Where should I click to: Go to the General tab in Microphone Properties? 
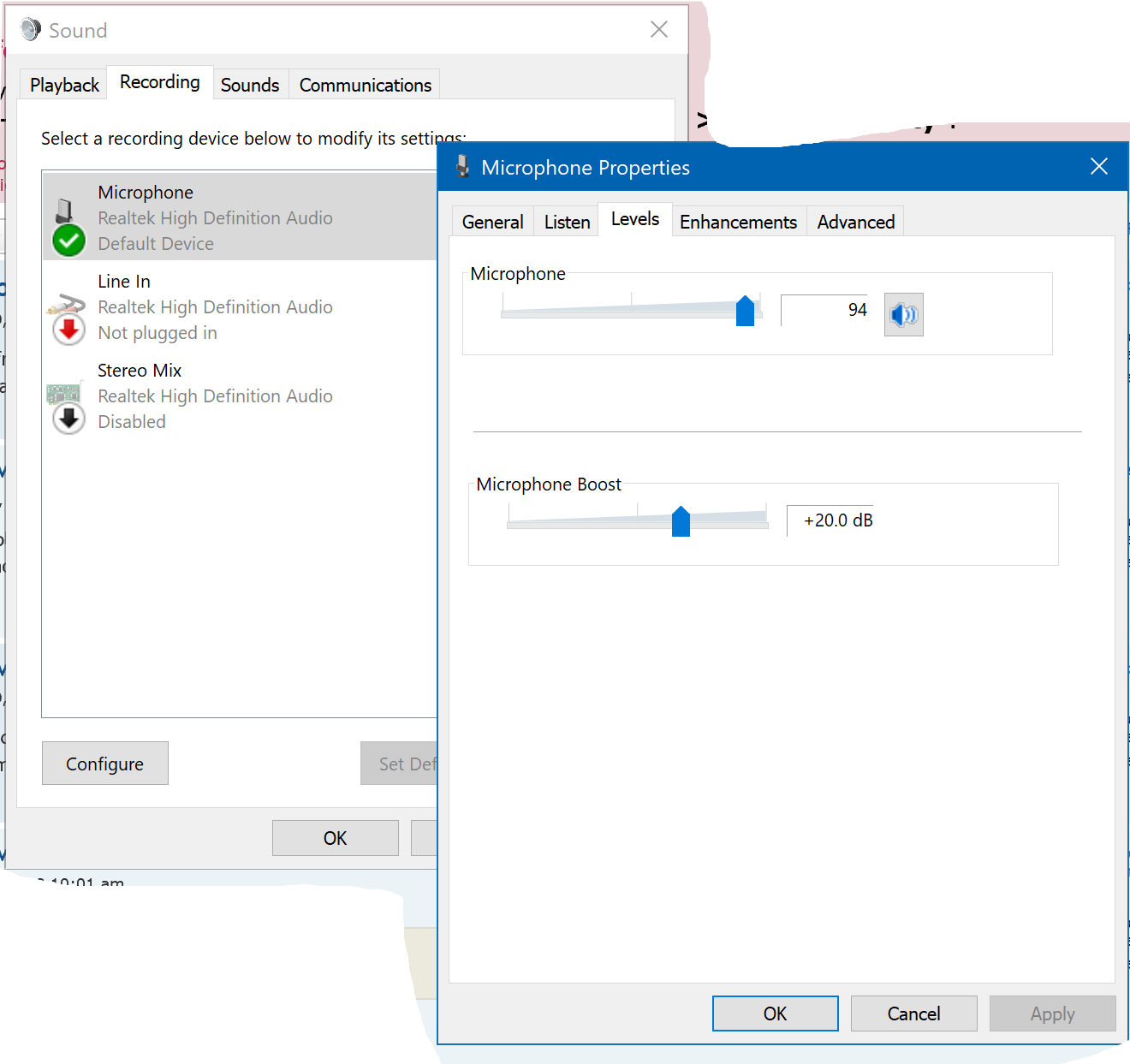[492, 222]
